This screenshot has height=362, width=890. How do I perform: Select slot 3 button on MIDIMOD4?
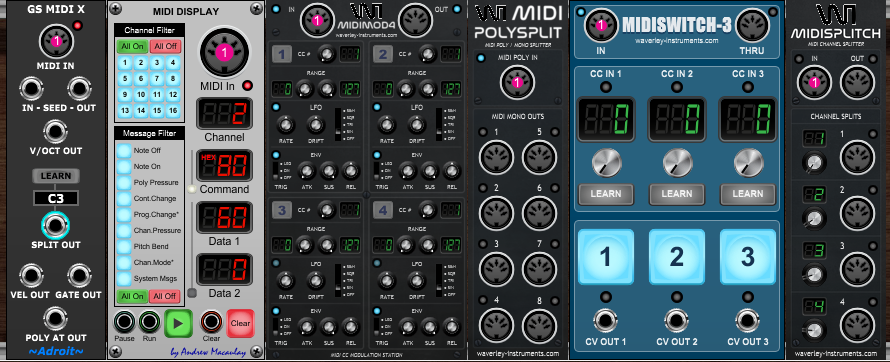click(282, 210)
